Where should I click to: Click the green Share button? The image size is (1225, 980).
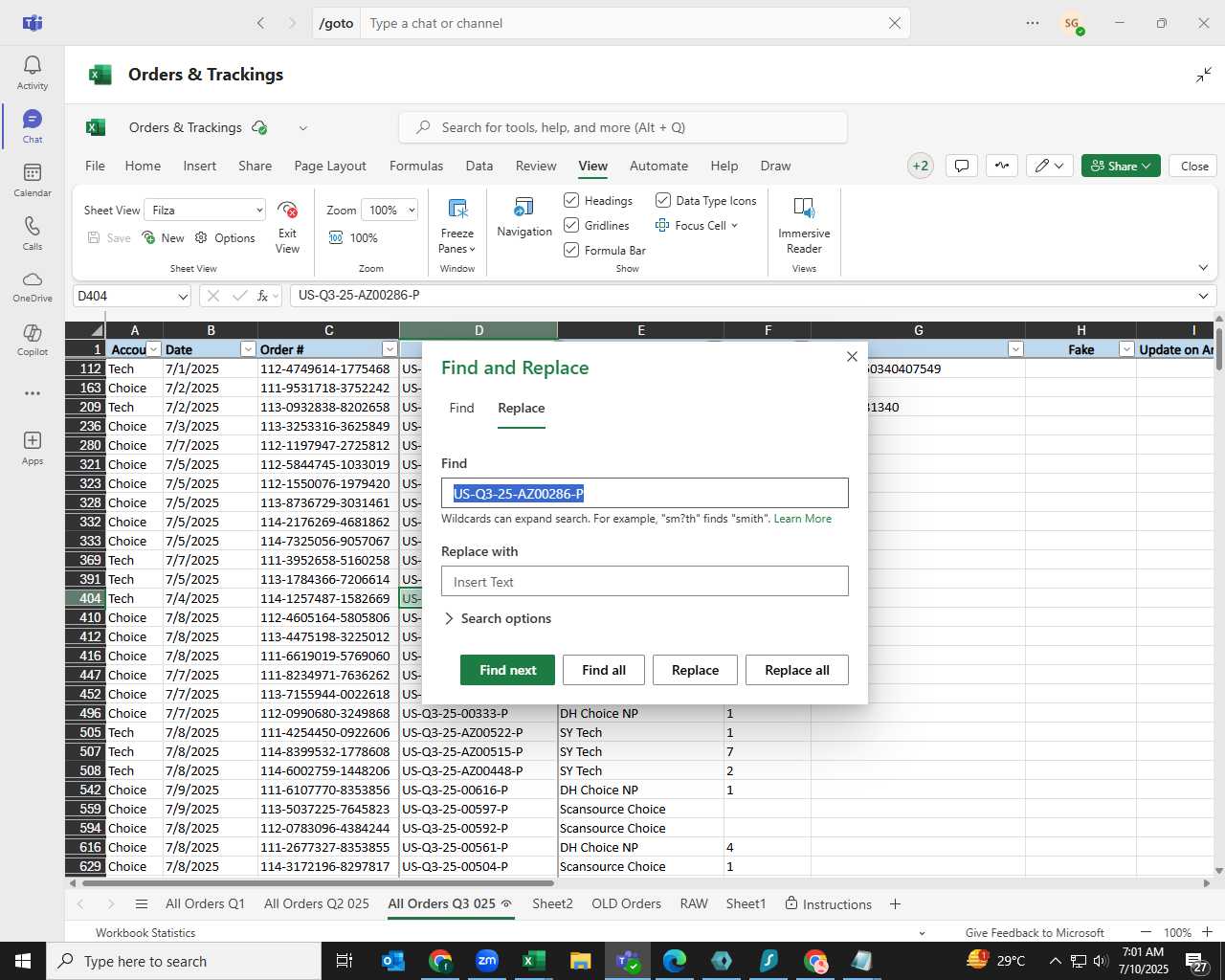[1121, 166]
